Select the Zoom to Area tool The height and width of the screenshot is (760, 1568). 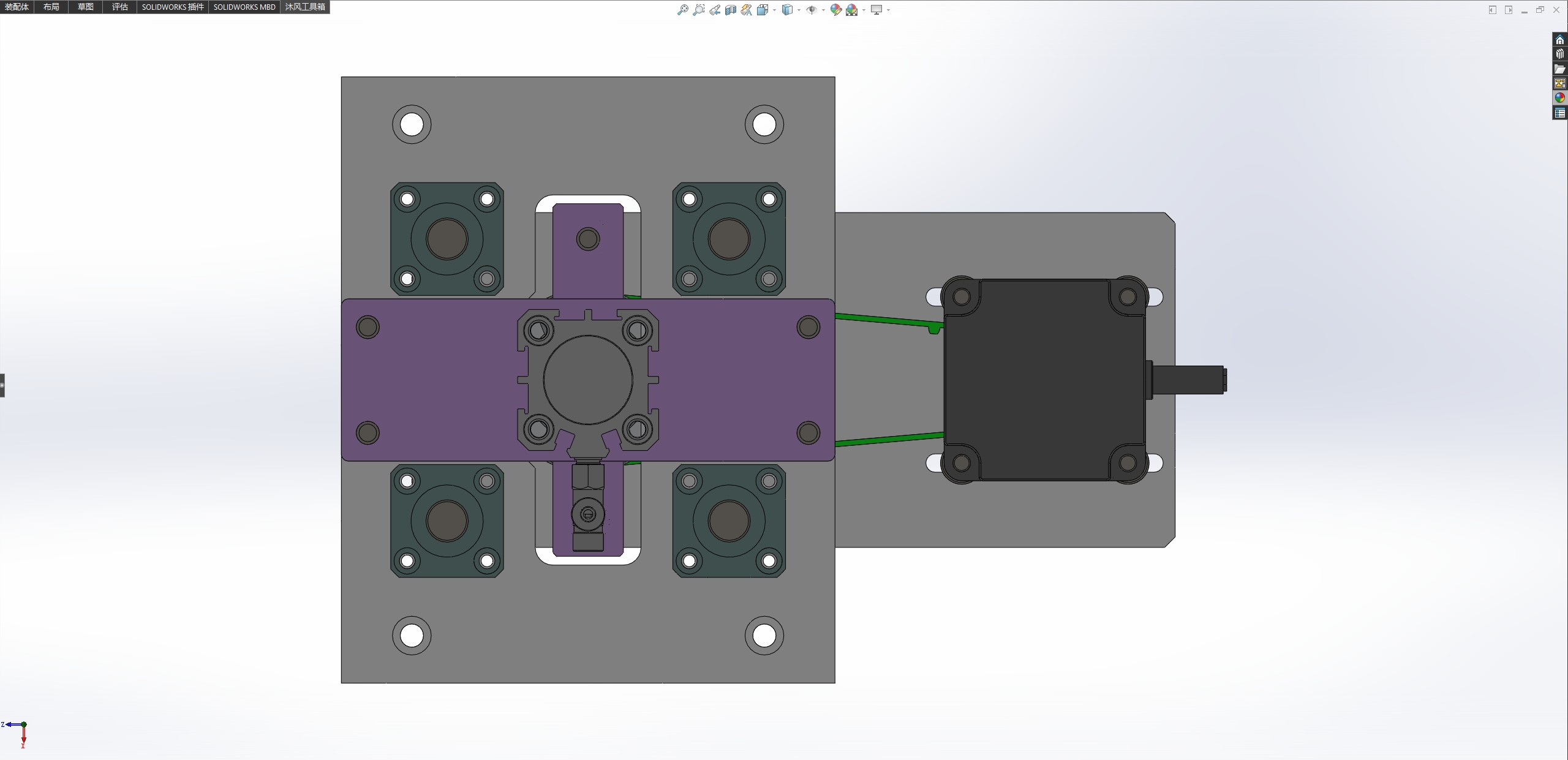tap(698, 10)
